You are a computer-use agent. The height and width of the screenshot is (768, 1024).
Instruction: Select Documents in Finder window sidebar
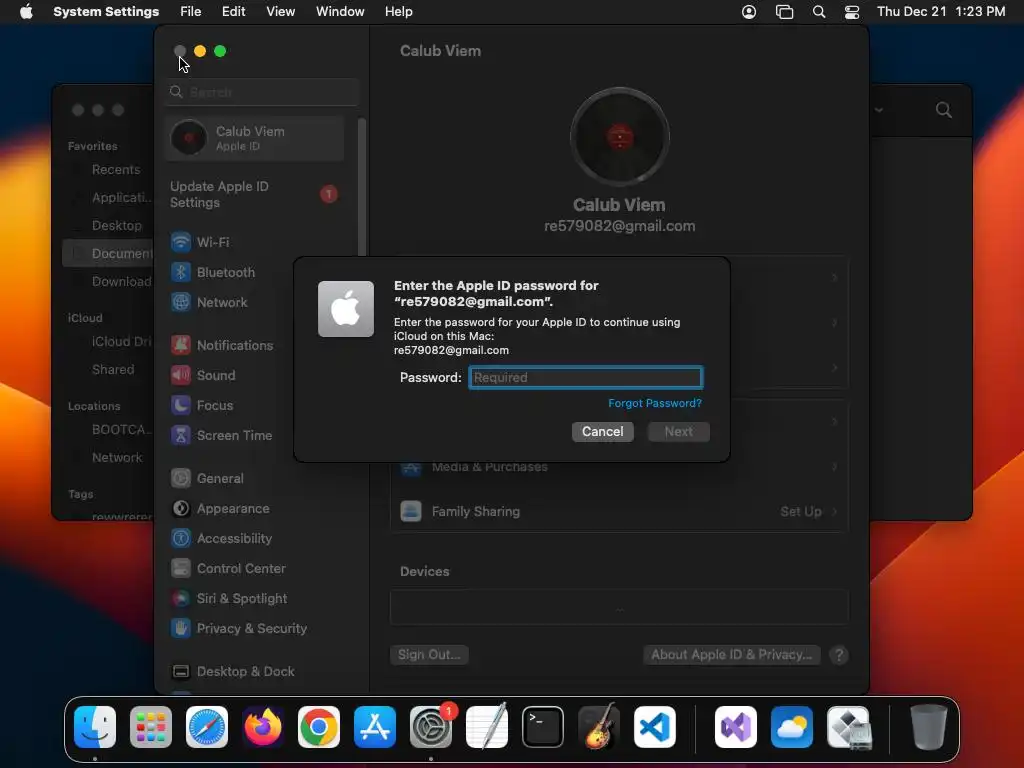tap(108, 253)
